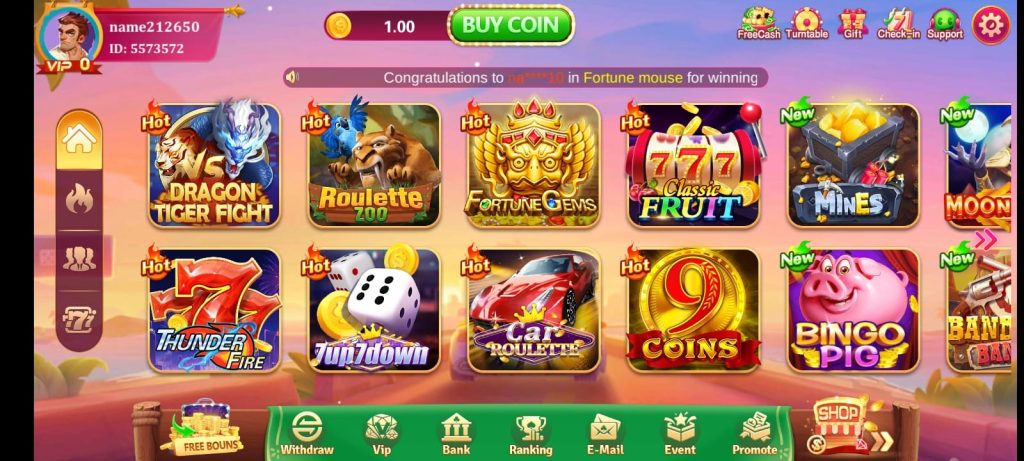Open the Ranking trophy icon
Image resolution: width=1024 pixels, height=461 pixels.
530,434
